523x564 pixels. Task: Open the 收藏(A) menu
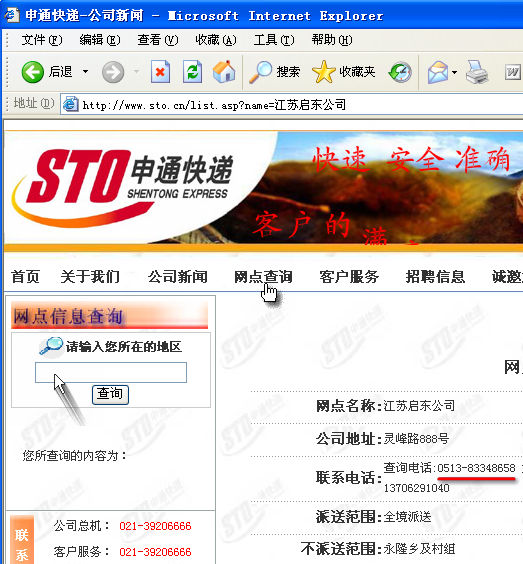coord(216,40)
